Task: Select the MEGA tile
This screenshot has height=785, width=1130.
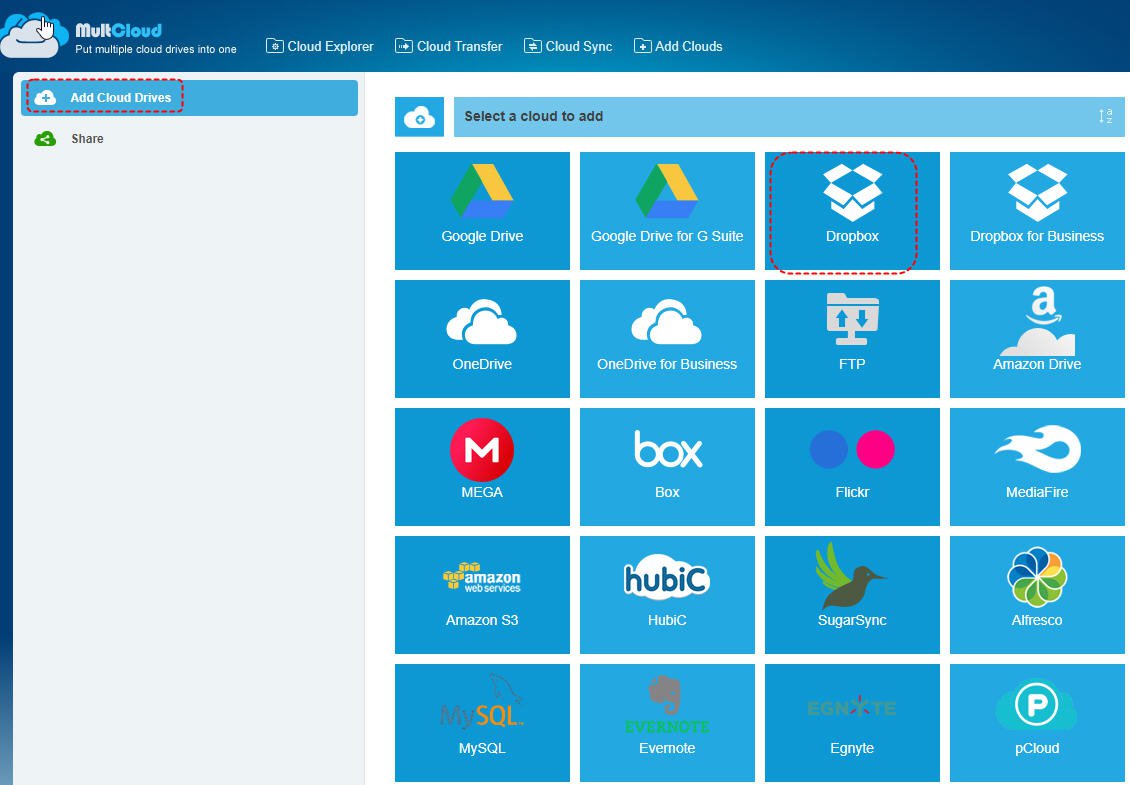Action: click(482, 466)
